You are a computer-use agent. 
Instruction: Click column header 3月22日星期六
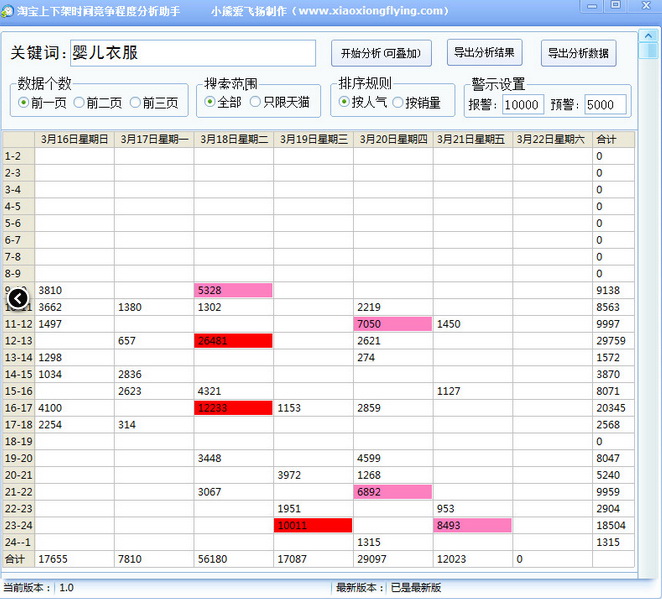[x=553, y=139]
